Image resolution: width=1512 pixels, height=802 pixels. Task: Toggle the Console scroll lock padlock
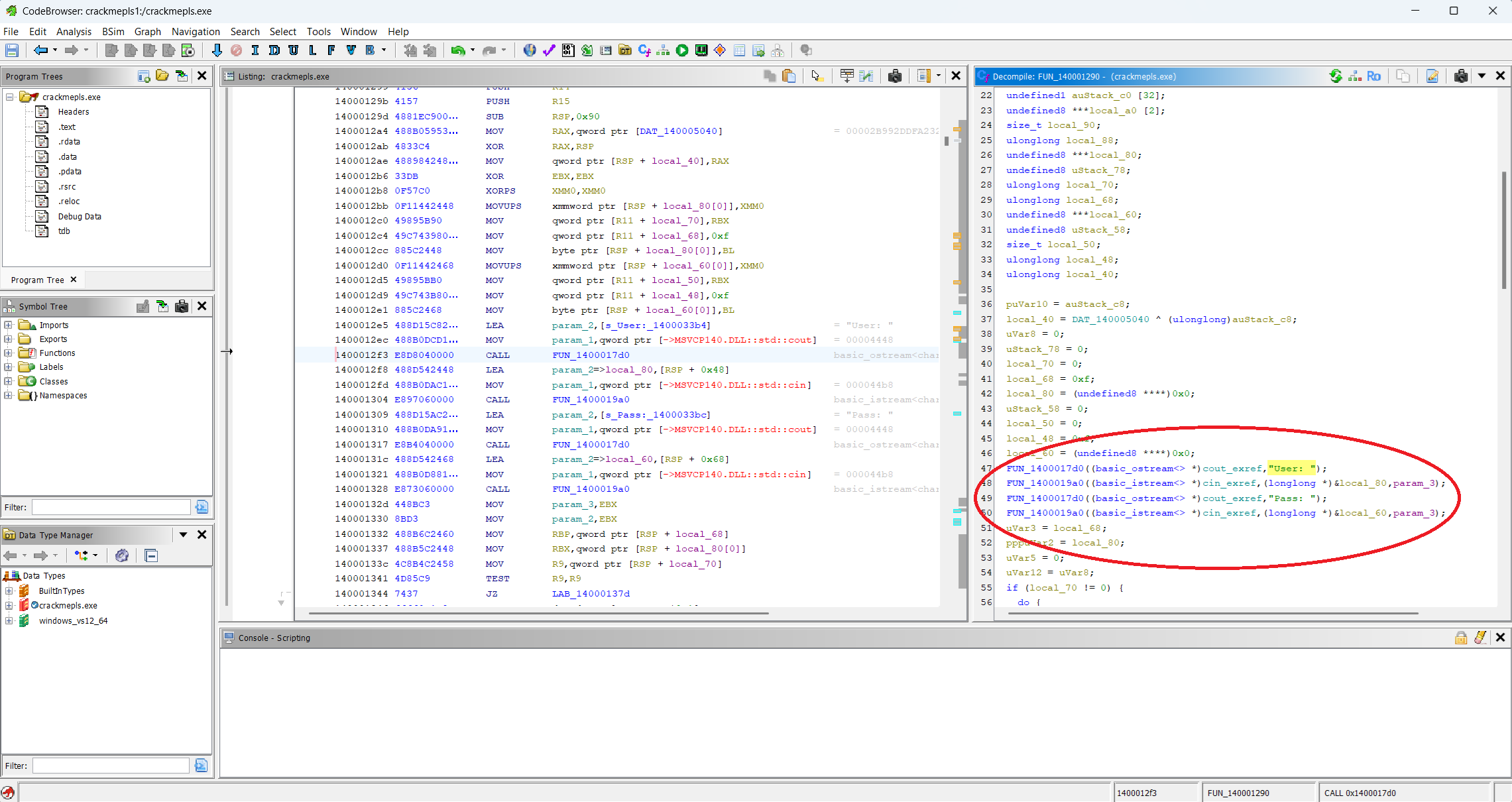[1461, 638]
